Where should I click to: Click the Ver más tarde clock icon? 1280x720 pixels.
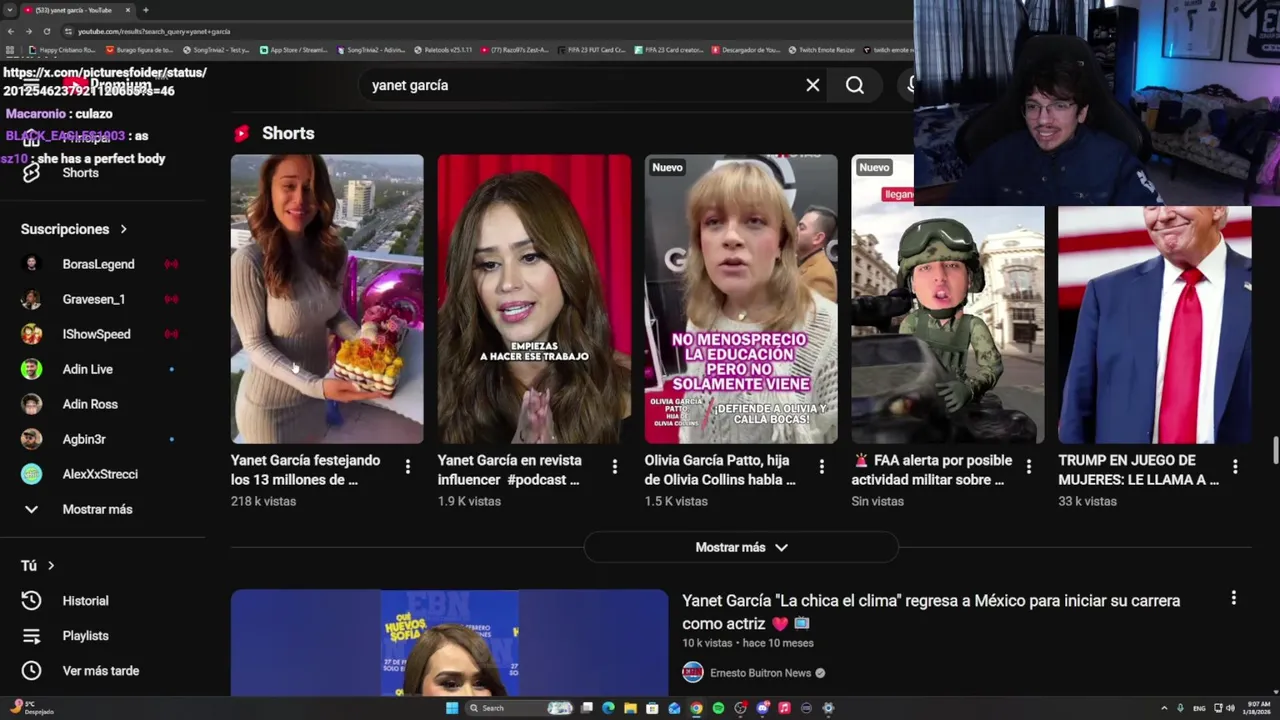coord(32,671)
